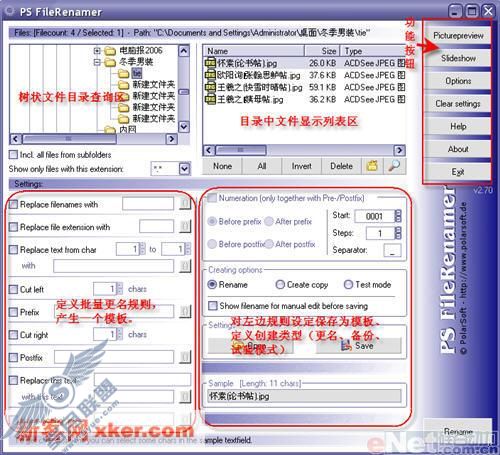The height and width of the screenshot is (455, 500).
Task: Click the Delete button
Action: point(341,166)
